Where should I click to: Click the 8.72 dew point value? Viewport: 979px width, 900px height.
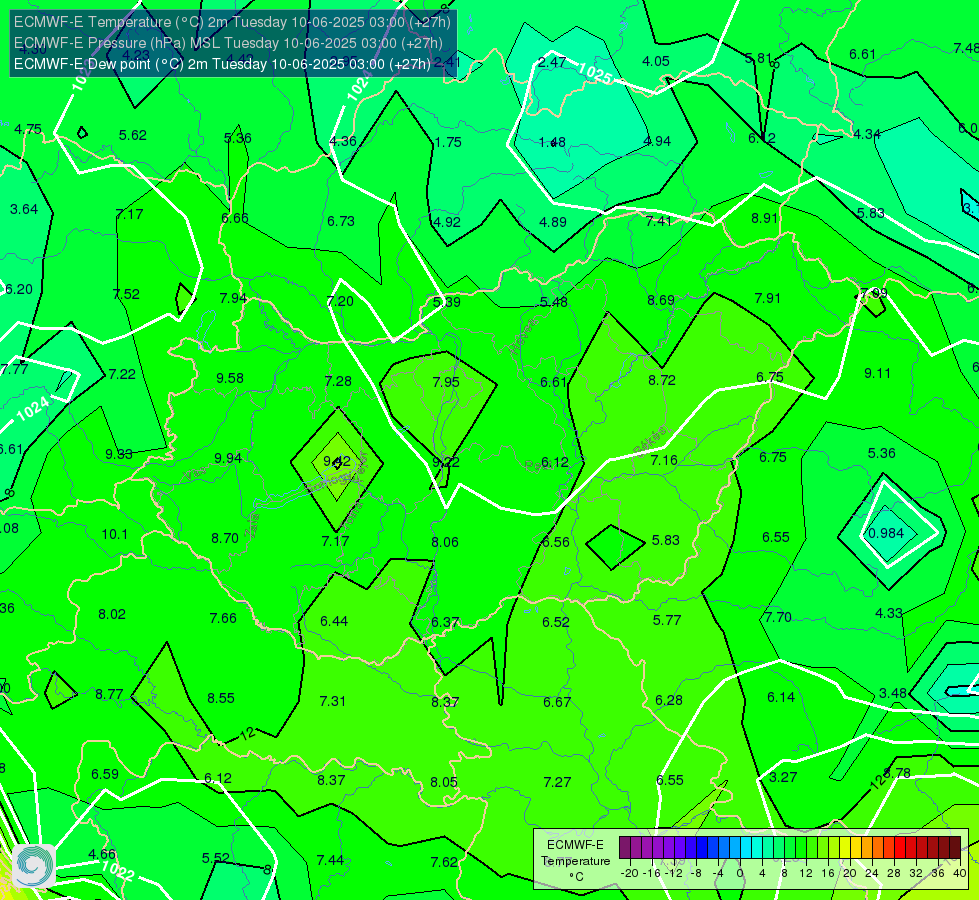point(662,380)
